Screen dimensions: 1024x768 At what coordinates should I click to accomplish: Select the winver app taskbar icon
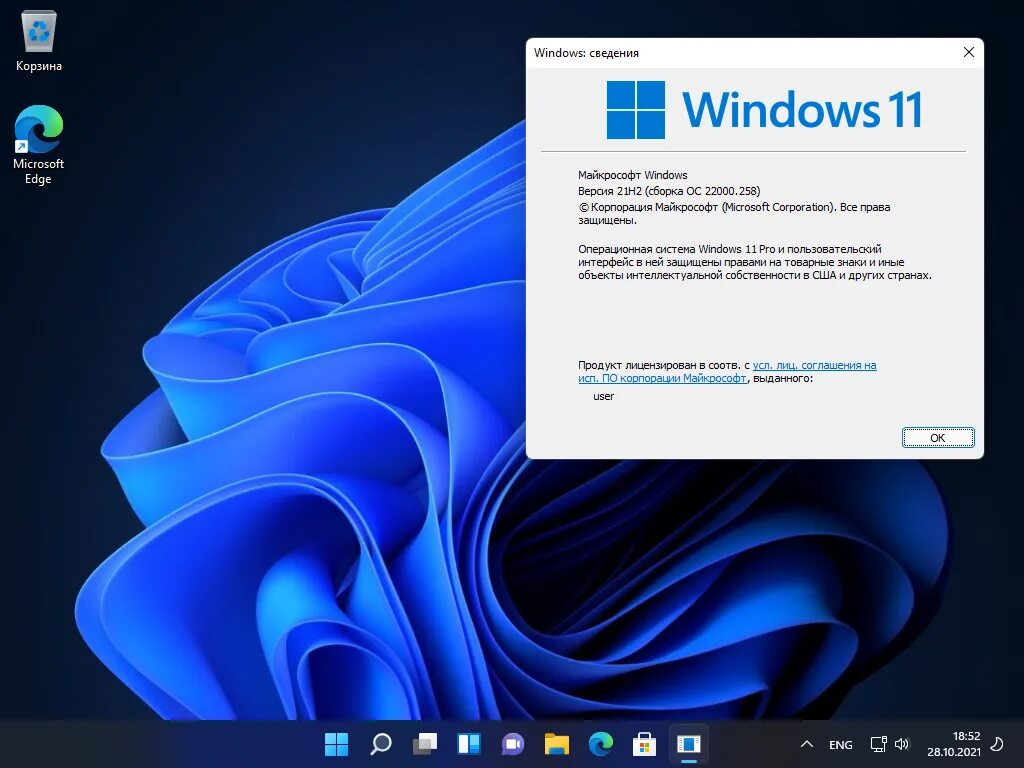[x=688, y=744]
